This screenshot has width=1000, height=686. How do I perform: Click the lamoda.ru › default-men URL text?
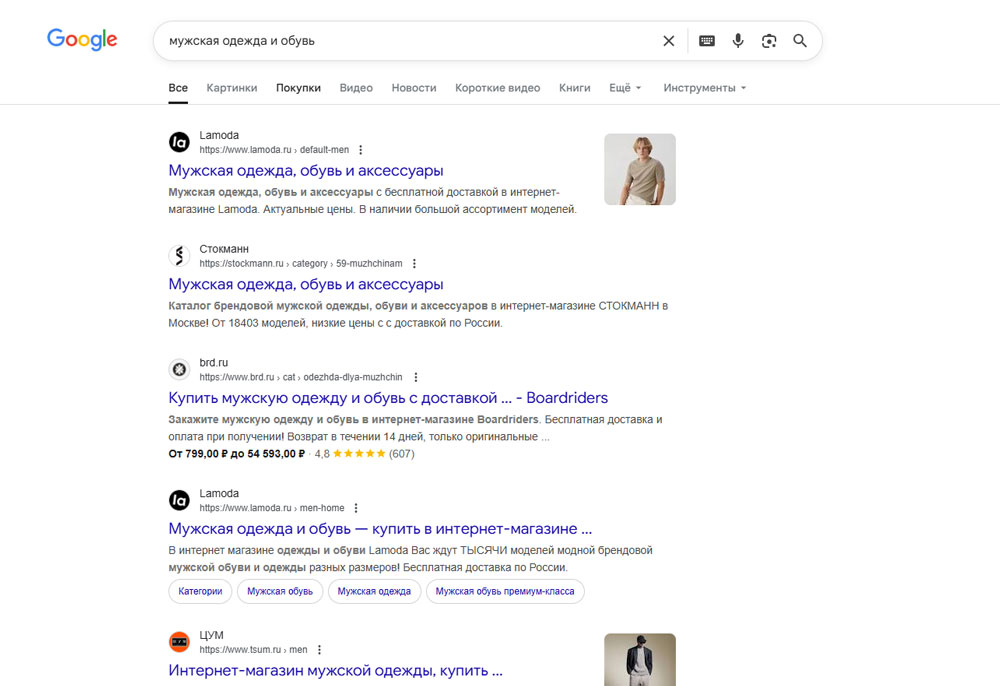pyautogui.click(x=274, y=150)
